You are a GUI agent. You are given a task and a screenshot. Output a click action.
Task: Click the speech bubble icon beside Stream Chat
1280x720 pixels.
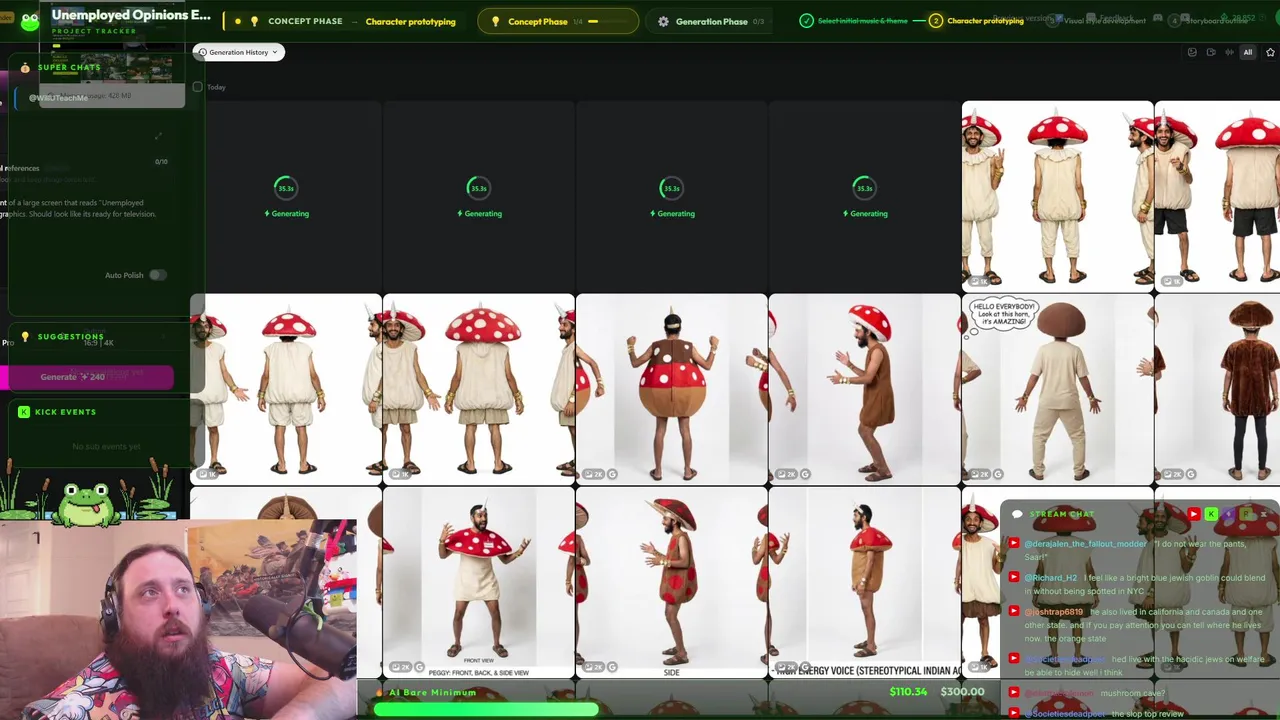pos(1018,514)
